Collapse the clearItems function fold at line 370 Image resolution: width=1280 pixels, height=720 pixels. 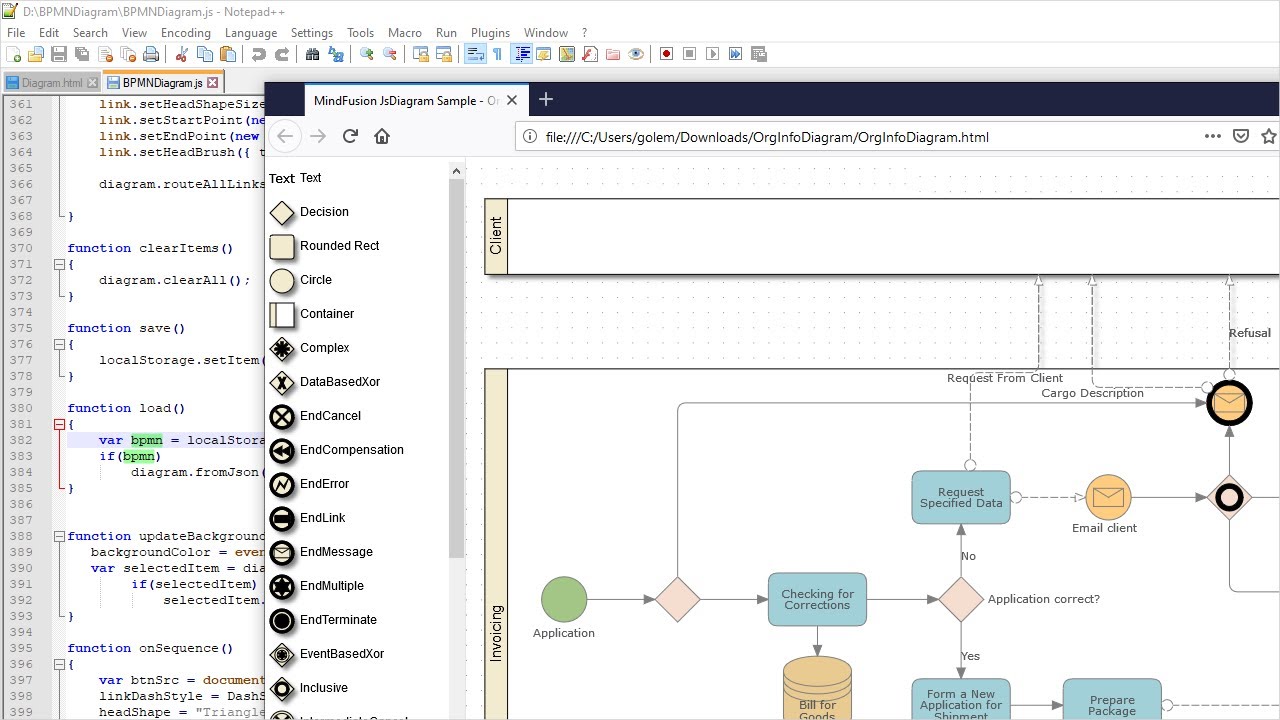[59, 264]
